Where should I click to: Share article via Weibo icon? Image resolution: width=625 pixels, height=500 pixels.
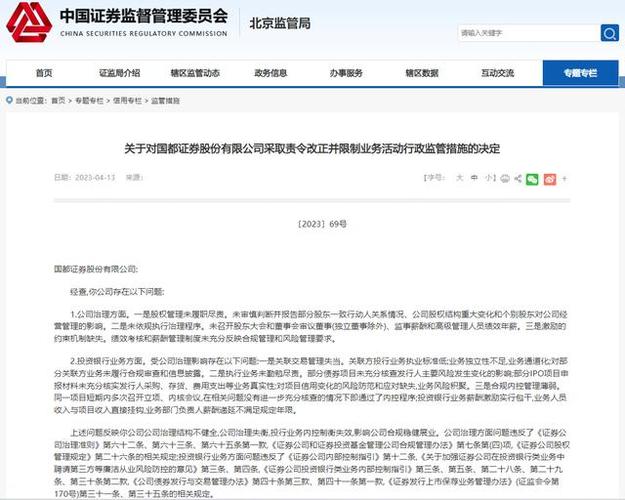click(550, 179)
